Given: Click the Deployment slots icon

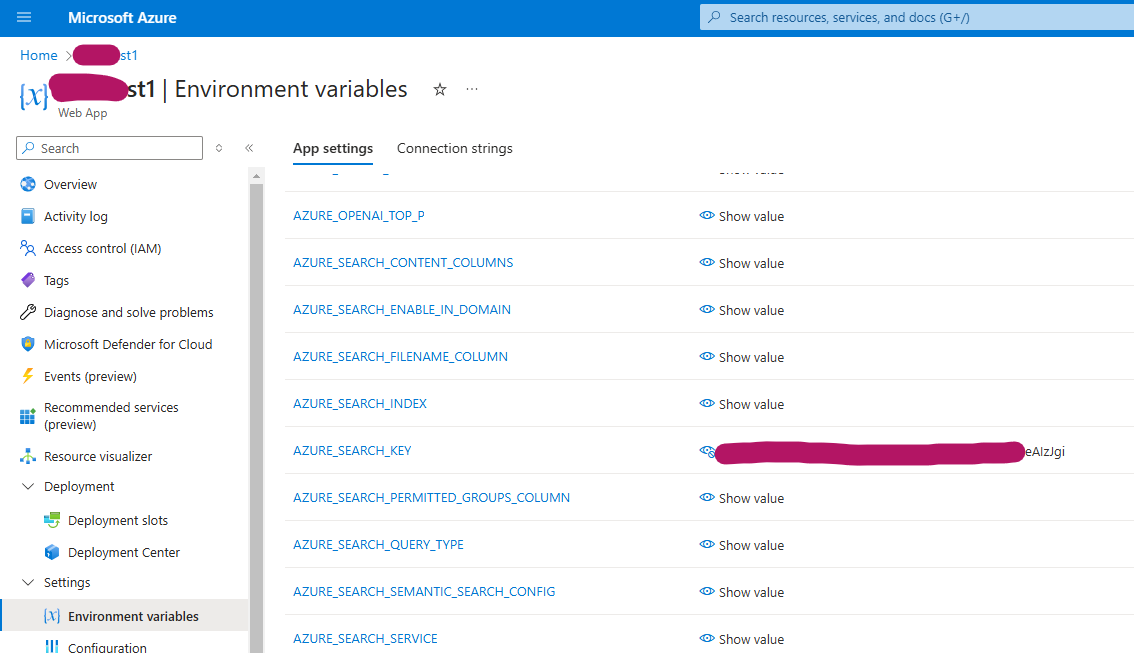Looking at the screenshot, I should pos(51,520).
